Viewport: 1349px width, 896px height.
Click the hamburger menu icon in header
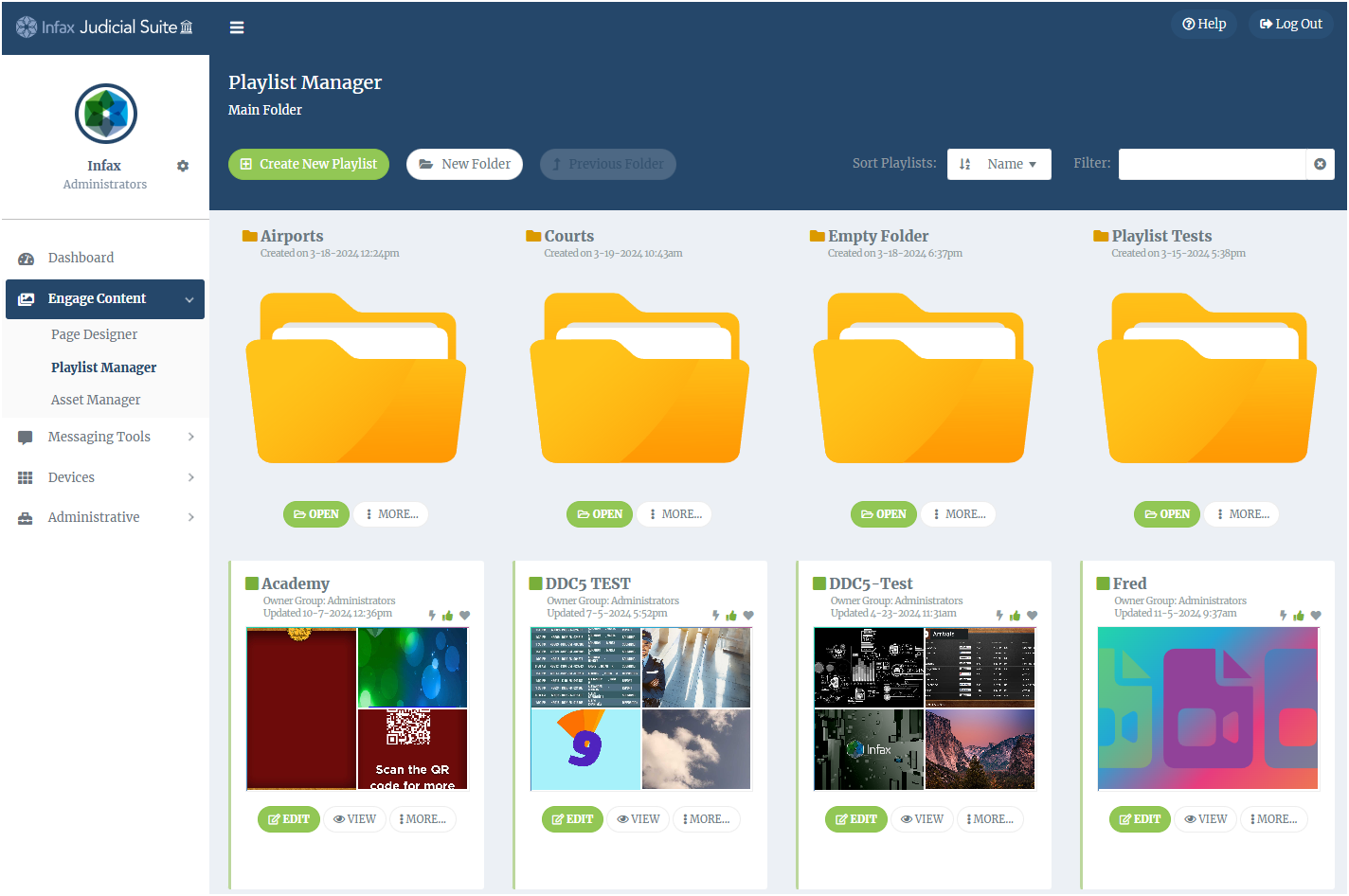point(237,27)
